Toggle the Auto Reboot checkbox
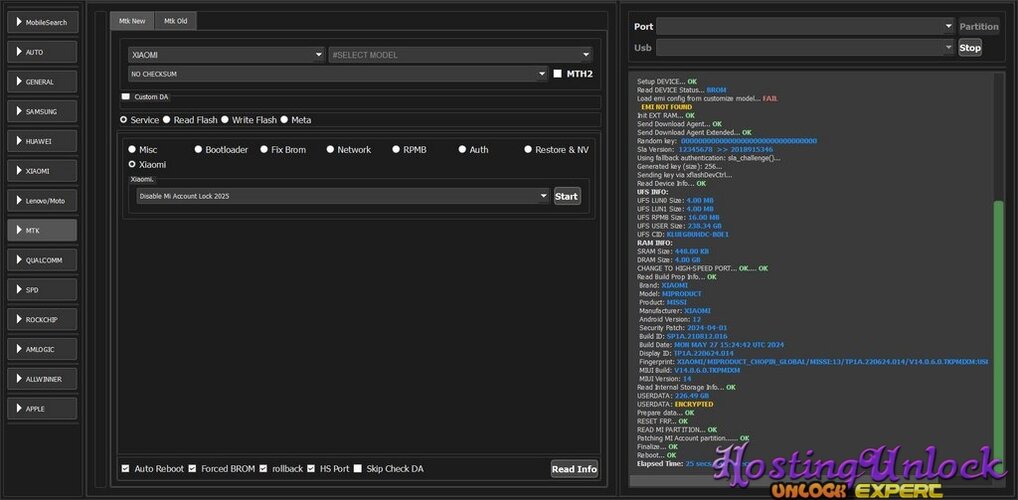 125,469
